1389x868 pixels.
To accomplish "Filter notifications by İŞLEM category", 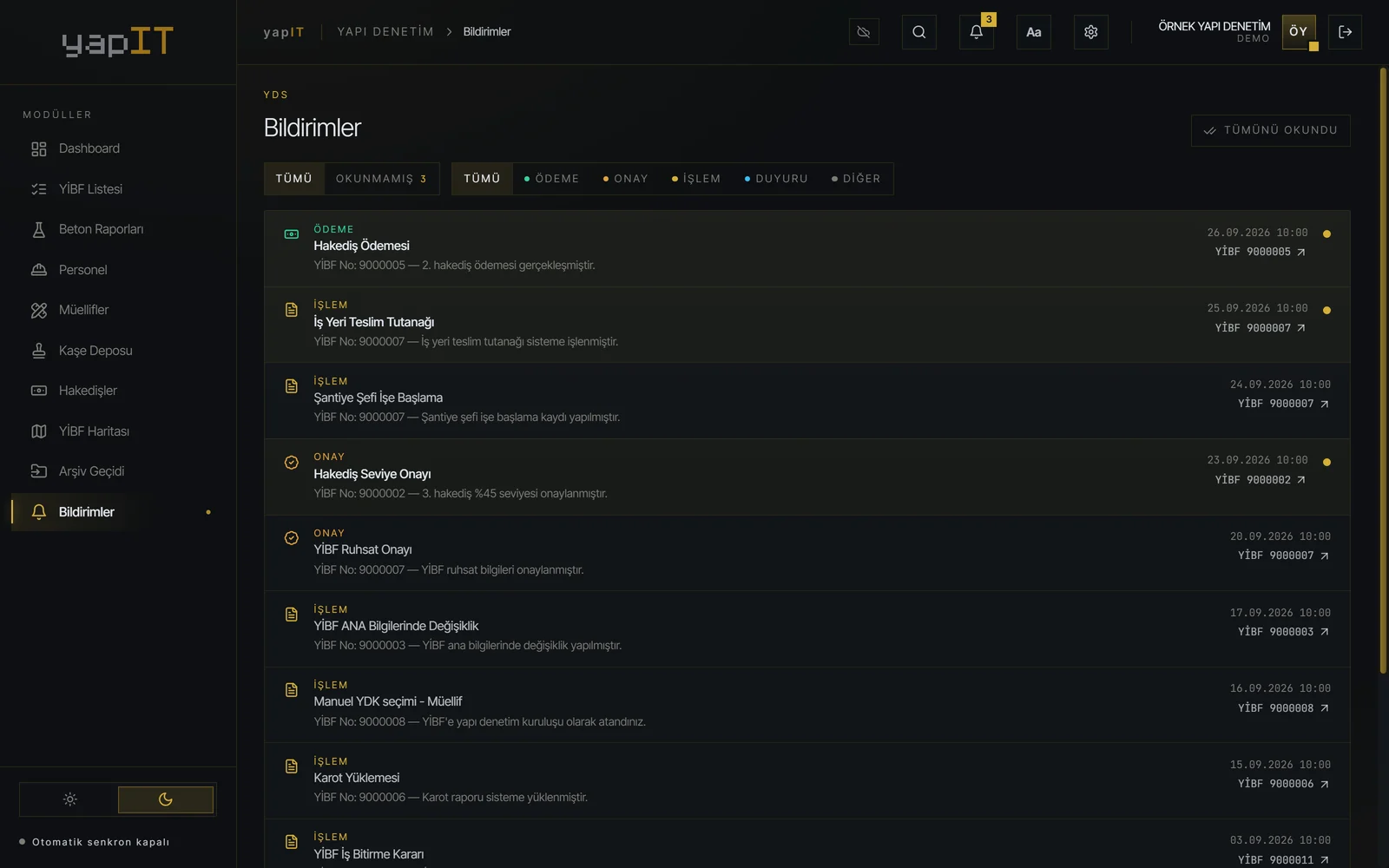I will (696, 179).
